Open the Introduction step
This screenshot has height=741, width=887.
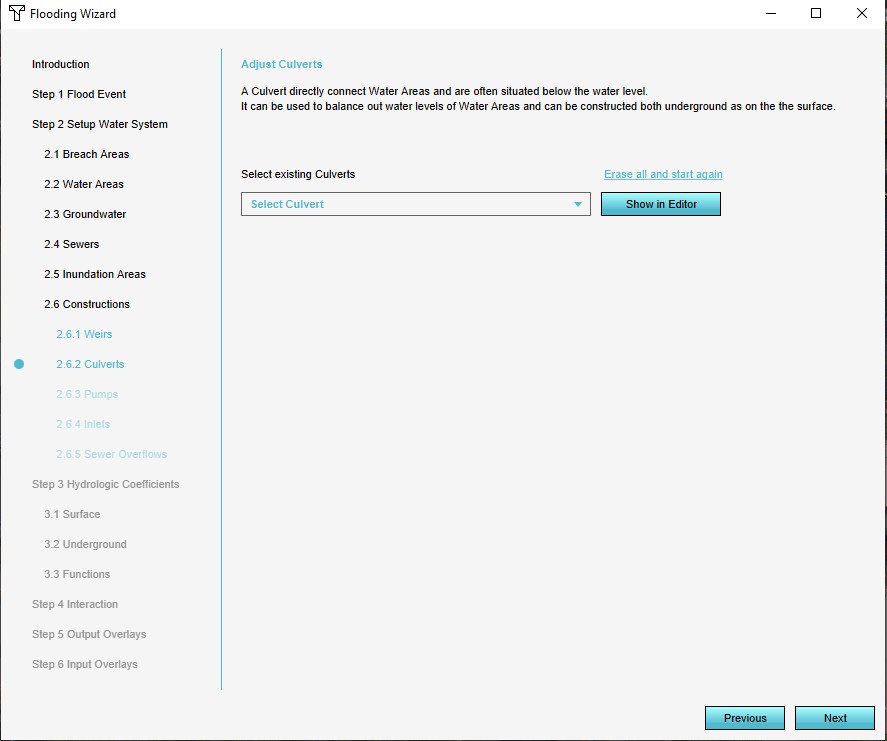(x=60, y=64)
